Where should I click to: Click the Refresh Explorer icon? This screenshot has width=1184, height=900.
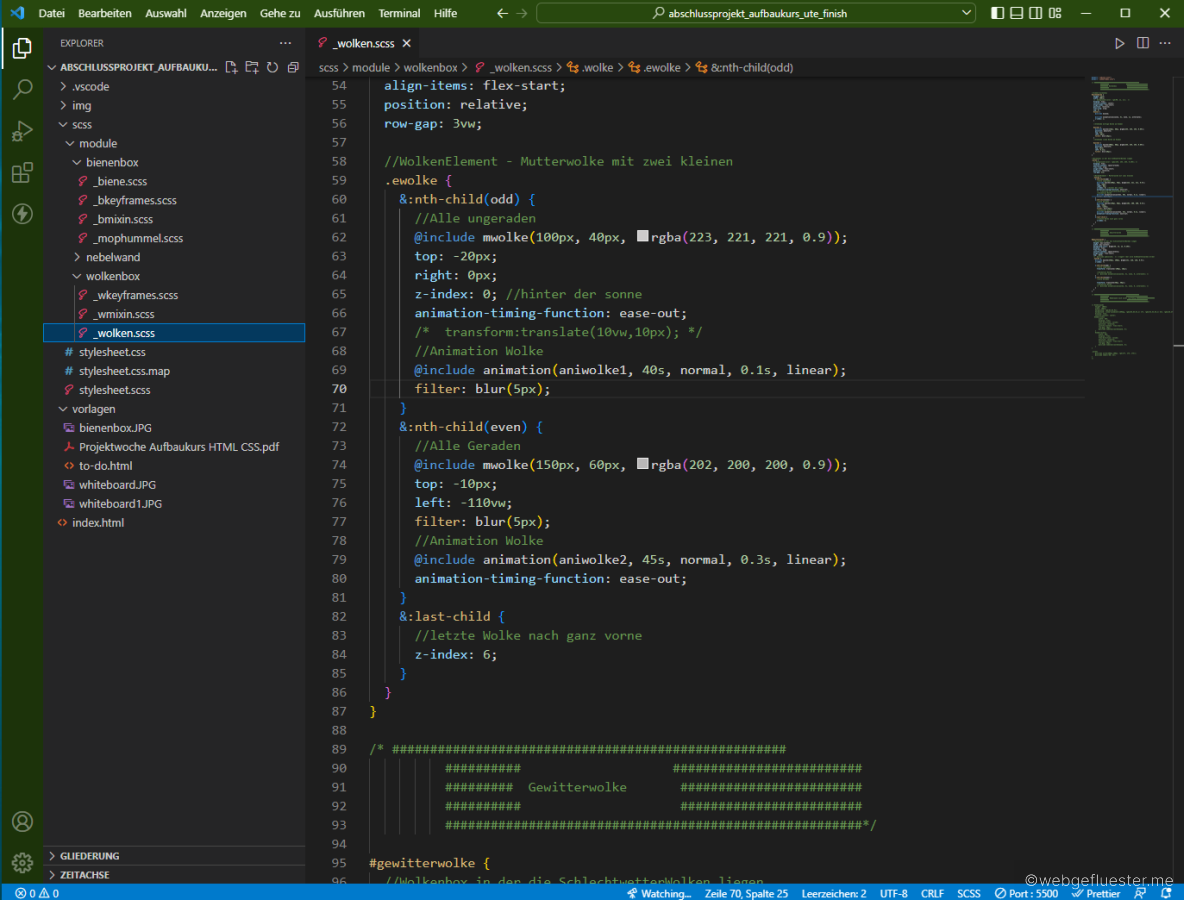pos(272,67)
